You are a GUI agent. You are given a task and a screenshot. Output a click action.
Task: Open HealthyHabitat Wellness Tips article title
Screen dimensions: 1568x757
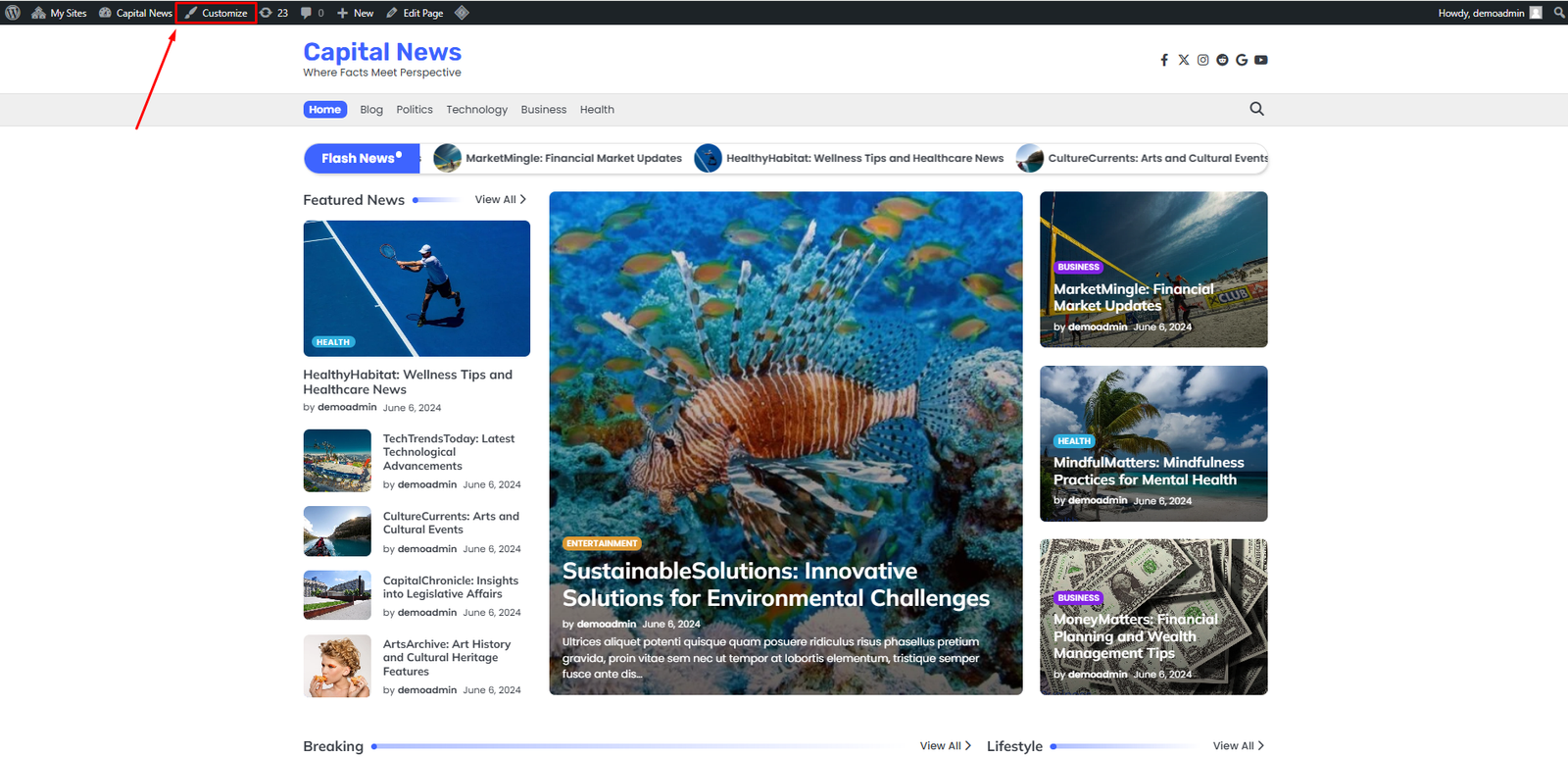click(x=408, y=381)
